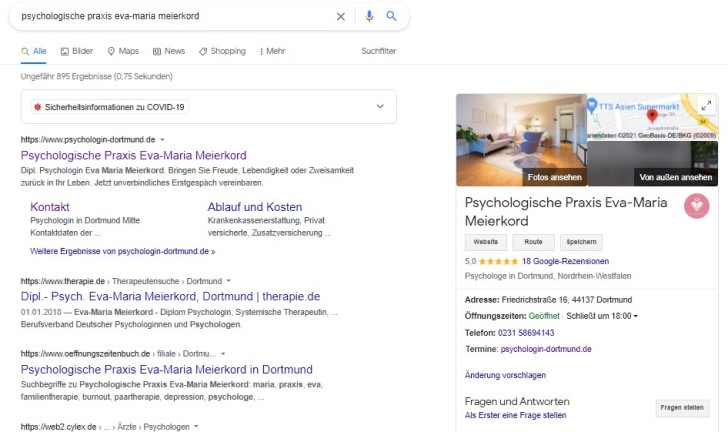Viewport: 728px width, 432px height.
Task: Click the Fragen stellen button
Action: click(682, 408)
